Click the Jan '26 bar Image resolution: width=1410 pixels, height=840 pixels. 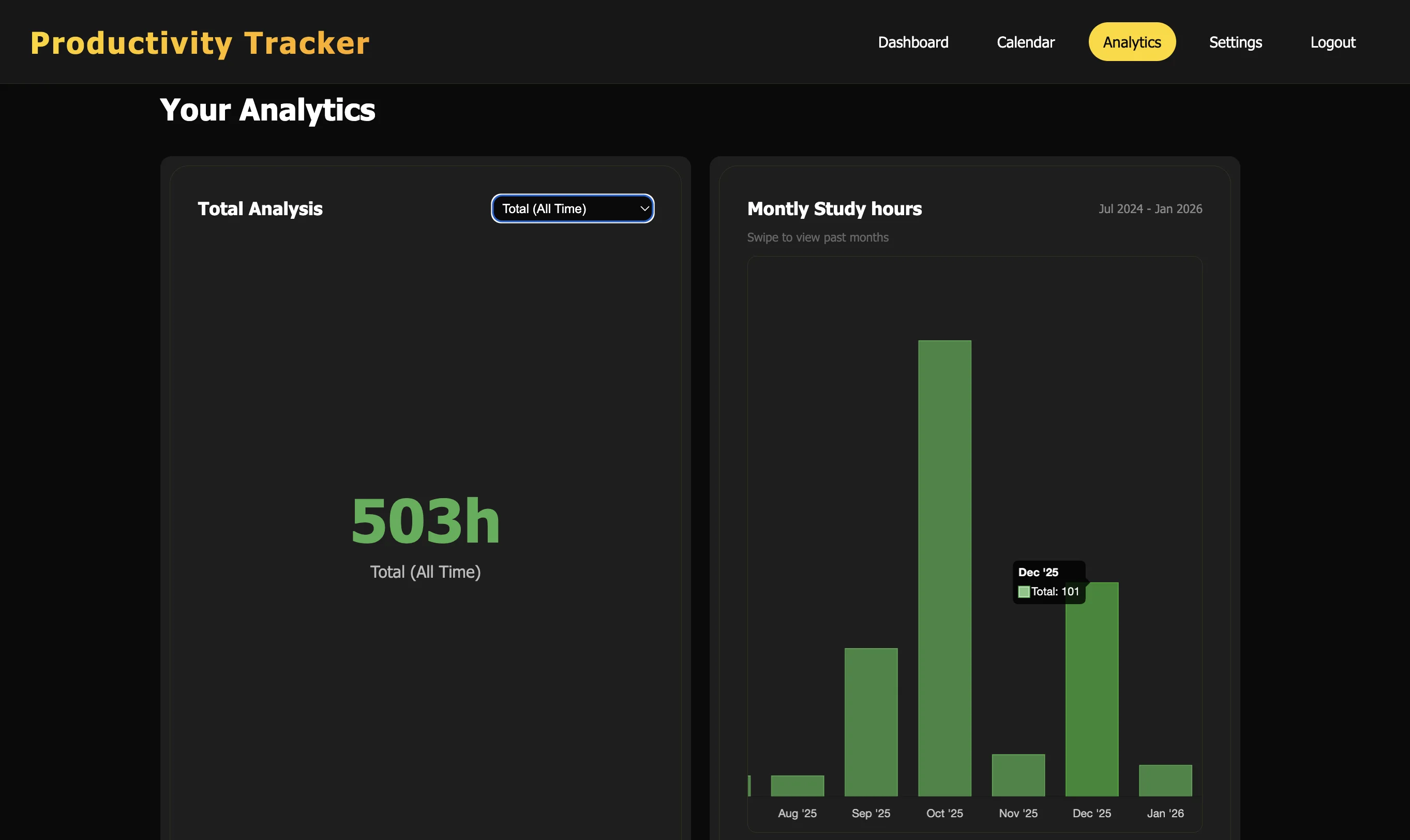[x=1165, y=780]
